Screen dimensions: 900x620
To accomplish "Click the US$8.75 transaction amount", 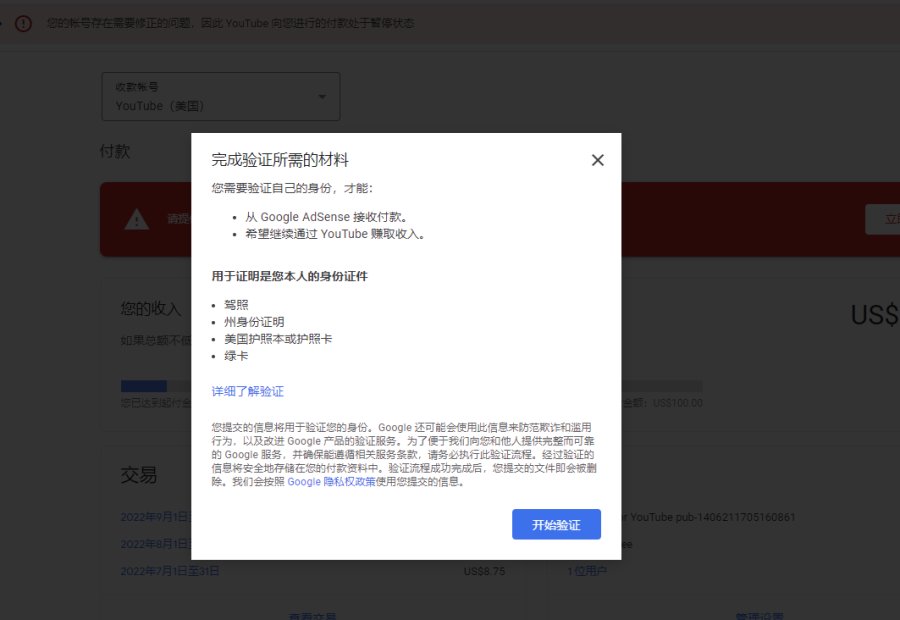I will coord(484,571).
